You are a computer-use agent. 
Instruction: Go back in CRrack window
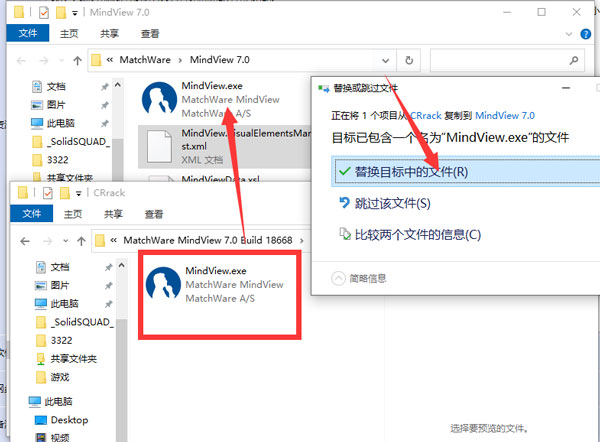click(25, 241)
